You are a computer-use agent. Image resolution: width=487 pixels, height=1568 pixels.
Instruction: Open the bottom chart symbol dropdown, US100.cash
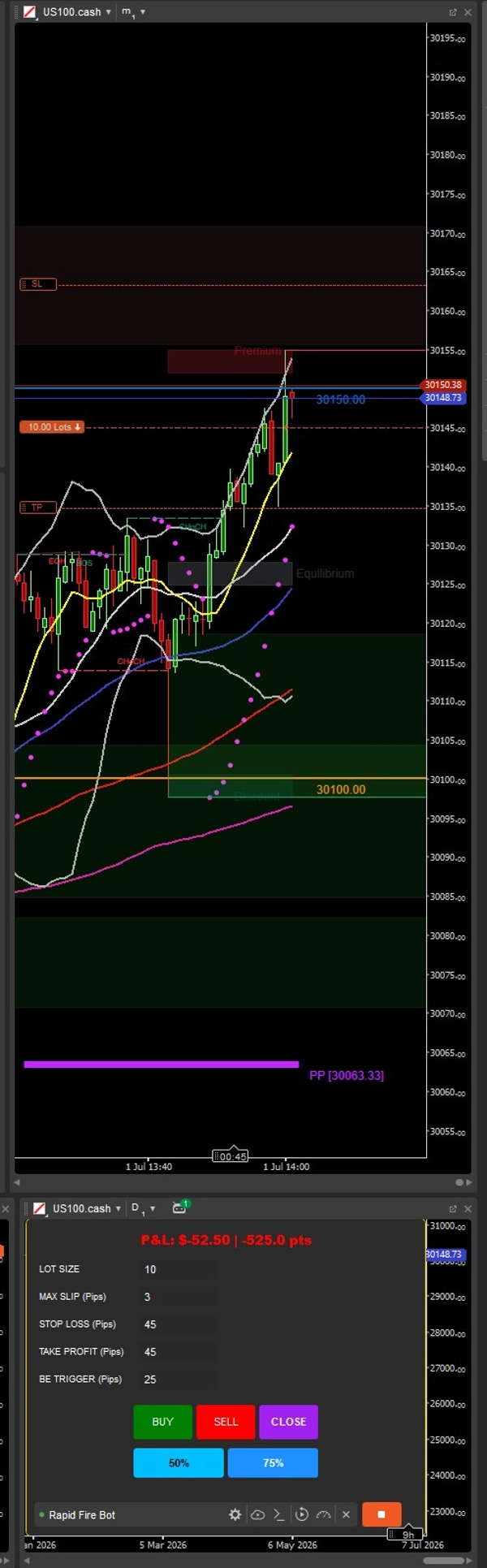click(87, 1208)
